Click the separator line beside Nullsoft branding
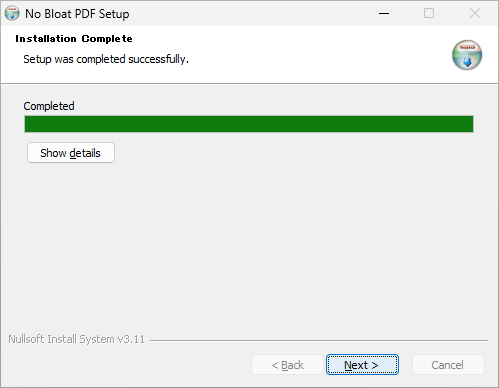This screenshot has width=499, height=388. 319,340
